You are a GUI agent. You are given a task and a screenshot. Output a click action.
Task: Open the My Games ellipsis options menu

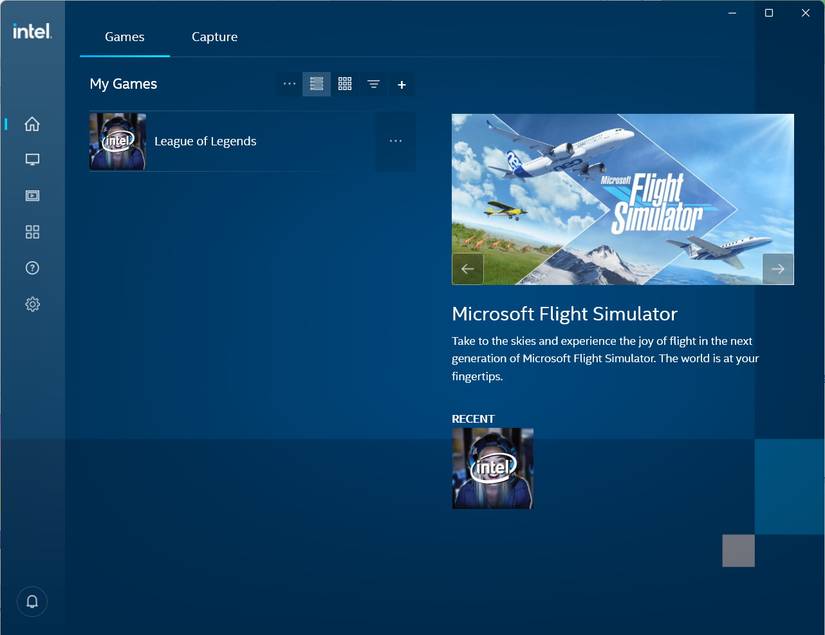(x=289, y=84)
